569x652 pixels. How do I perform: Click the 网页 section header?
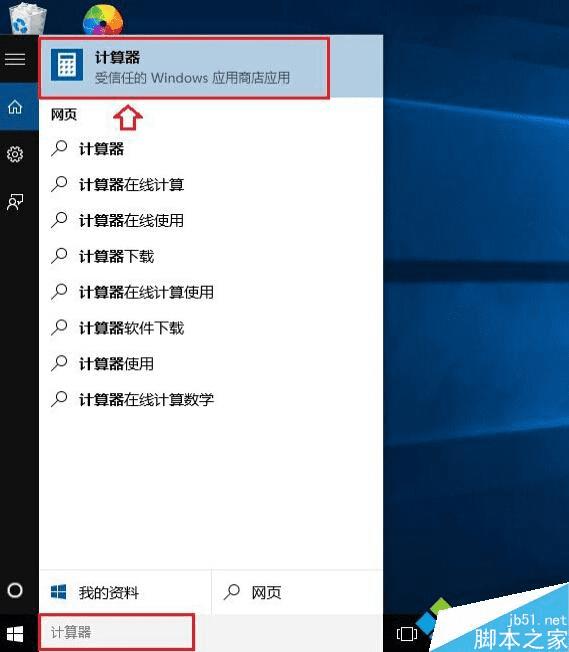coord(64,114)
